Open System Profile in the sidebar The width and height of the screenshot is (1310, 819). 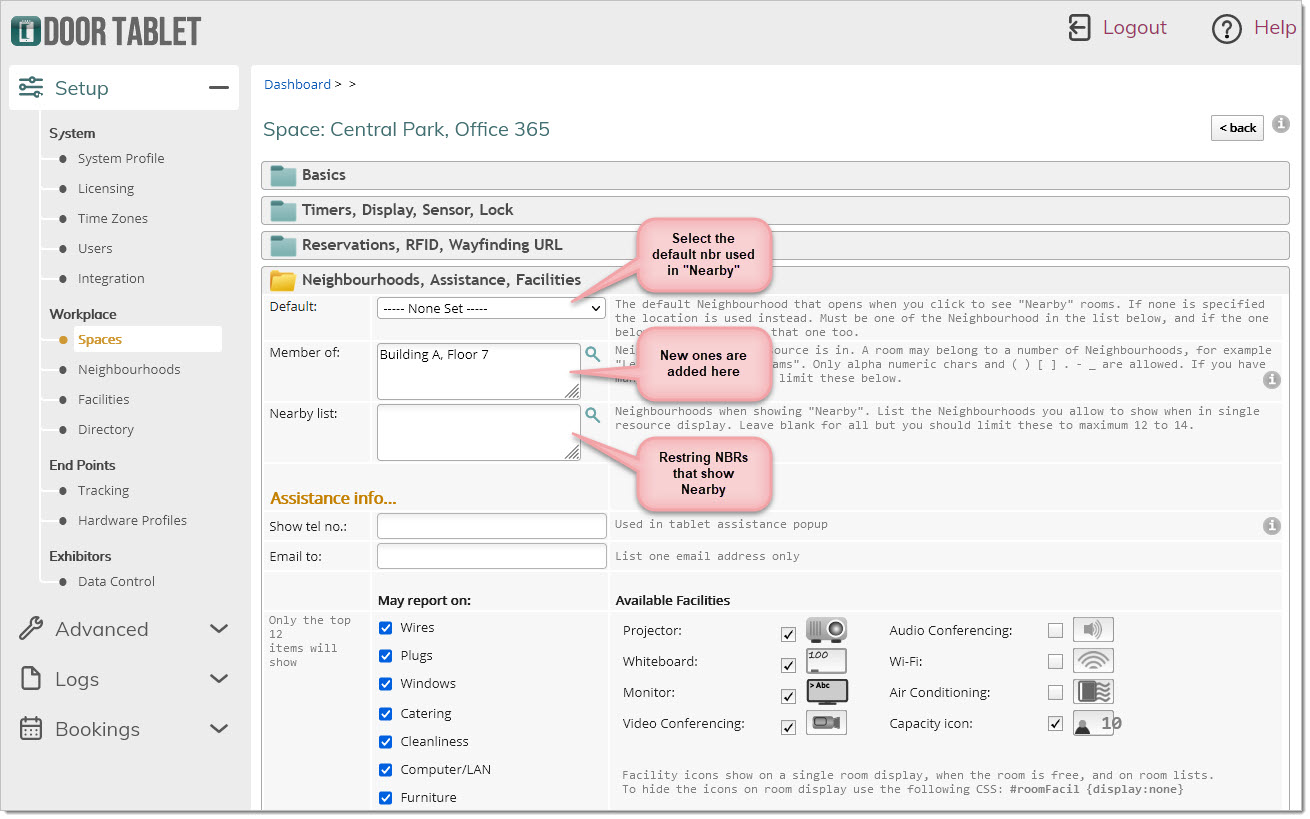[x=121, y=158]
